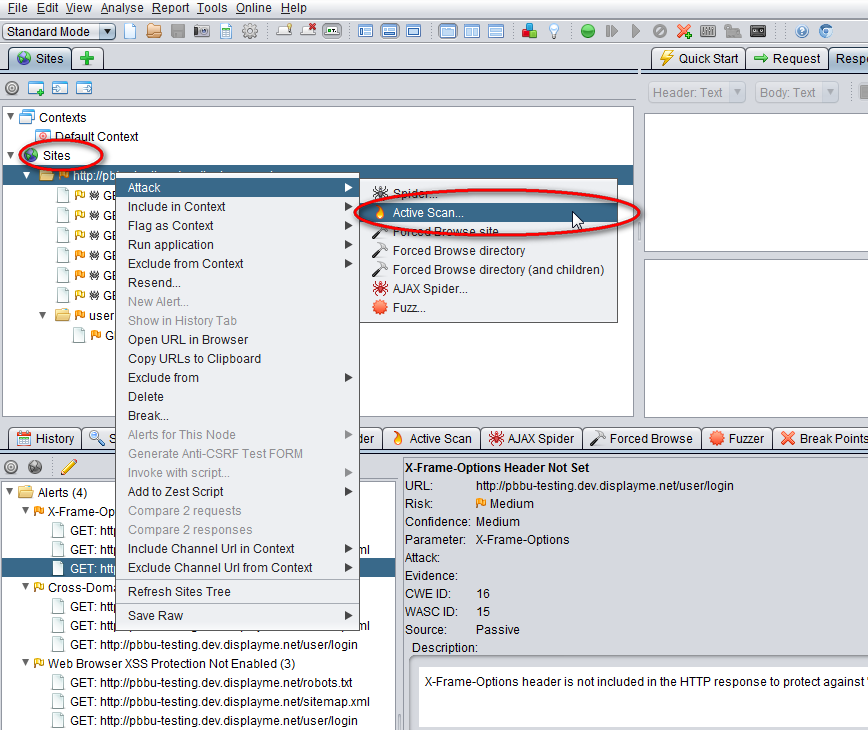Viewport: 868px width, 730px height.
Task: Click the light bulb icon in toolbar
Action: tap(553, 31)
